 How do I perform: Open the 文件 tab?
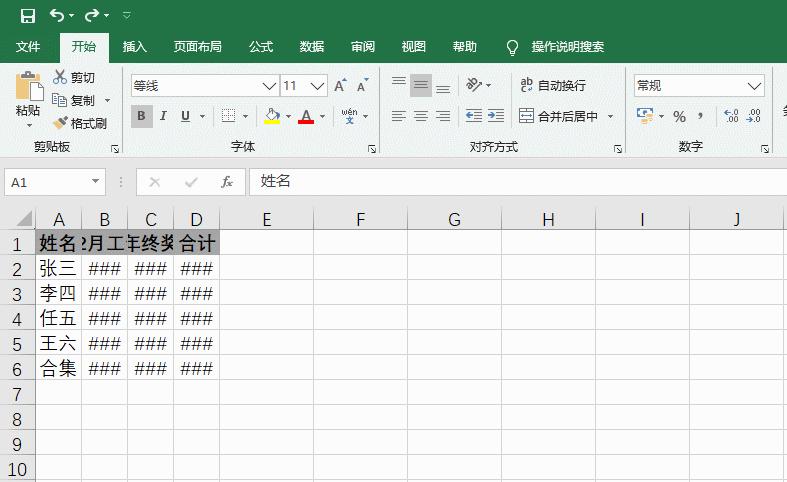coord(28,47)
